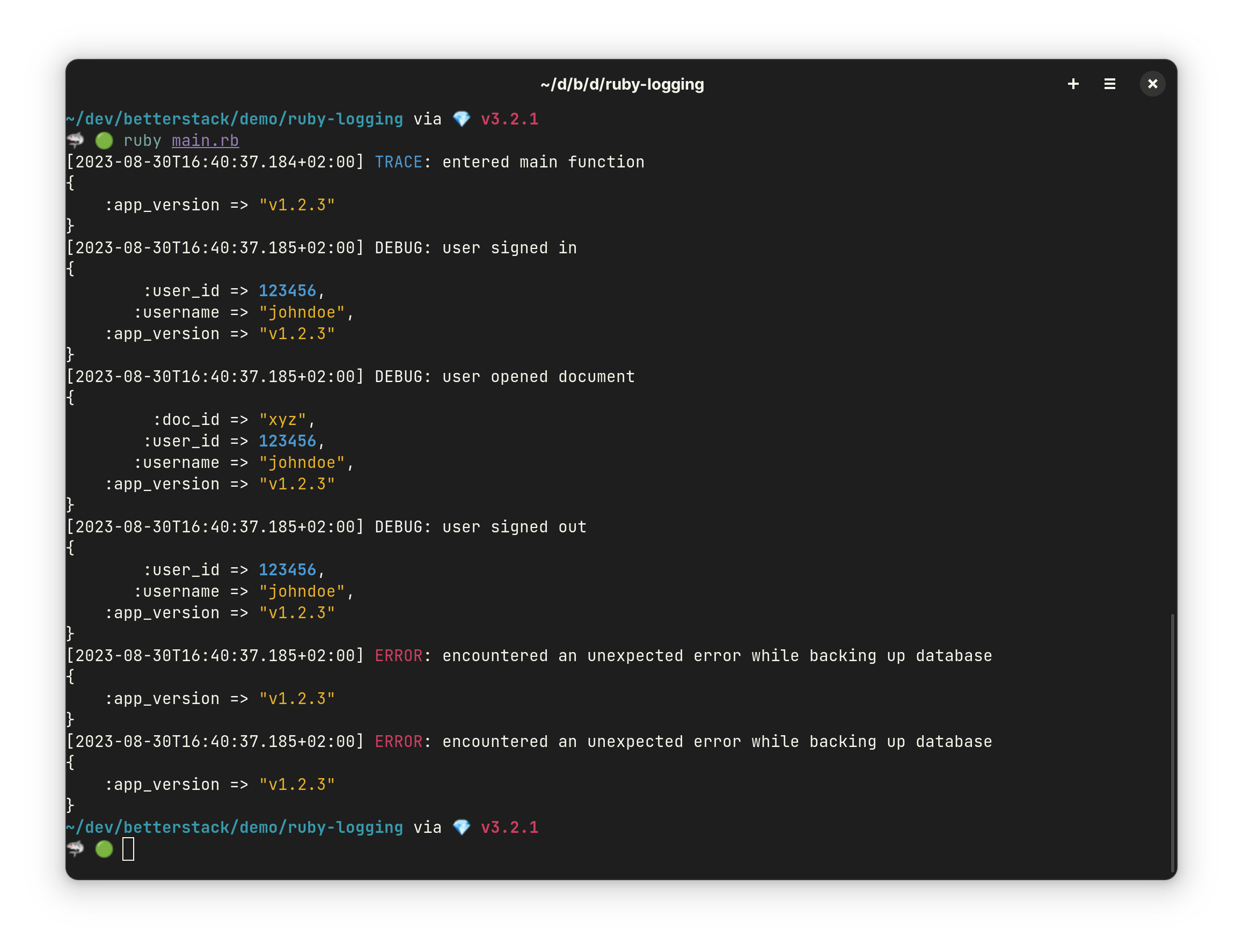
Task: Click the shark icon on first prompt line
Action: [75, 140]
